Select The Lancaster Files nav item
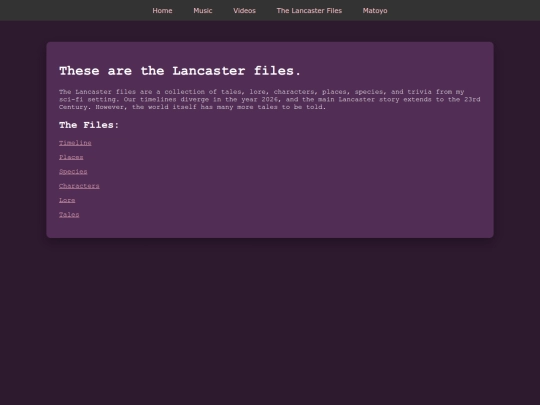The image size is (540, 405). tap(309, 11)
